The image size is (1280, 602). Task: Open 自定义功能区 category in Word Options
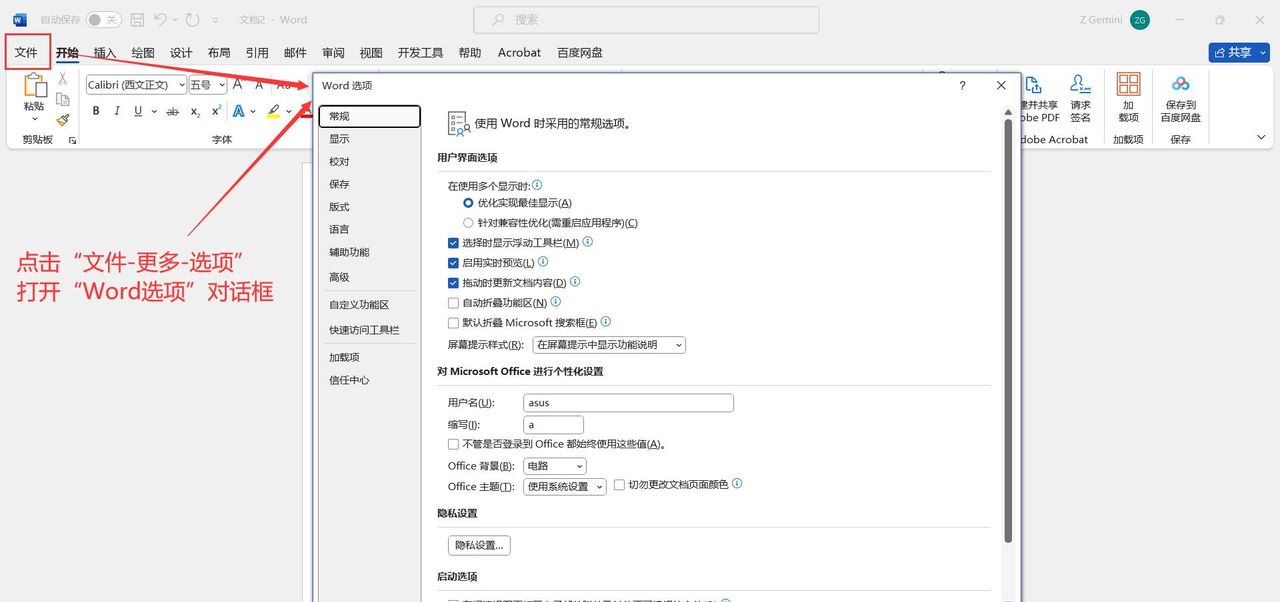(x=368, y=305)
